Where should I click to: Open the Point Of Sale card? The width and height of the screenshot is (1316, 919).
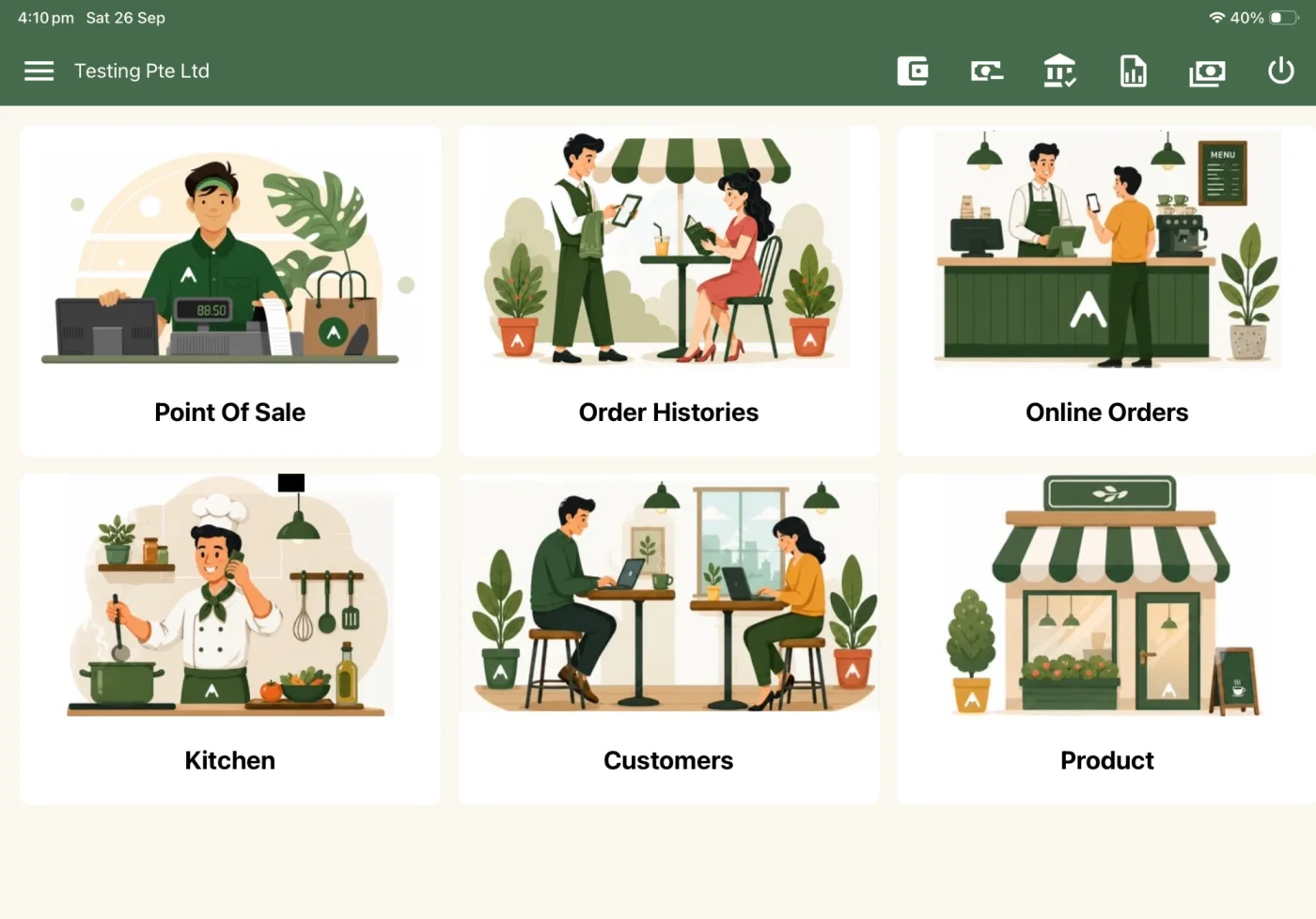(230, 291)
